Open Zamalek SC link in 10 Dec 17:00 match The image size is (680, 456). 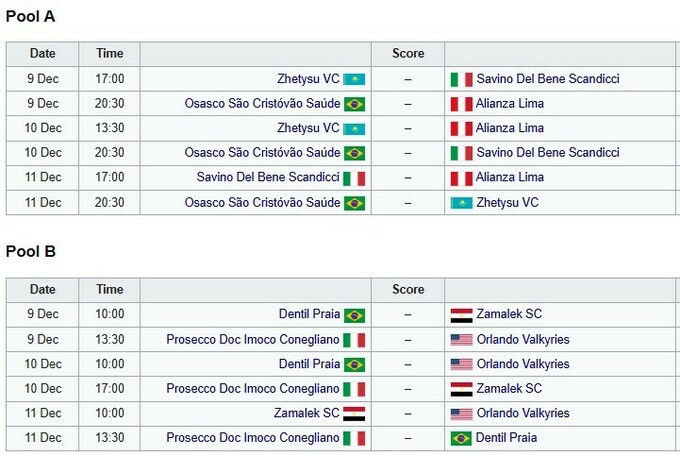[509, 389]
